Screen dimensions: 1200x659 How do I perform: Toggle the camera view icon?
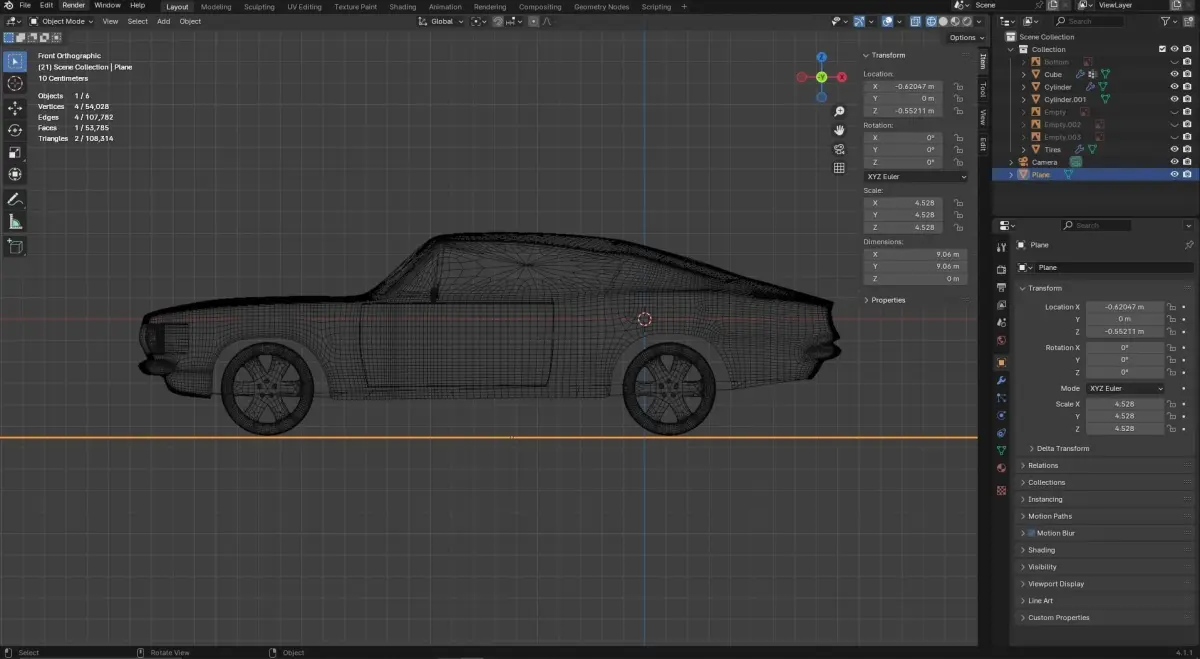(840, 149)
